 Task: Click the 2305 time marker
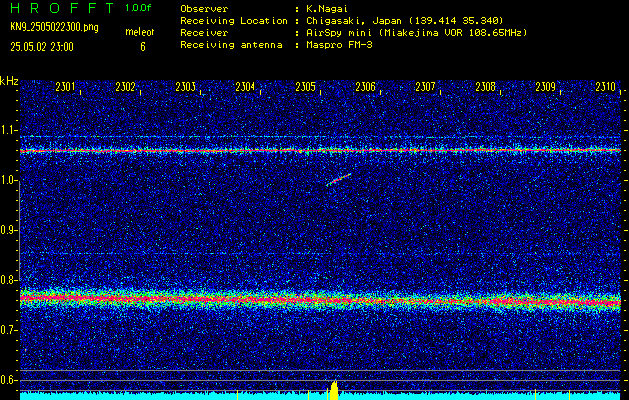click(305, 87)
